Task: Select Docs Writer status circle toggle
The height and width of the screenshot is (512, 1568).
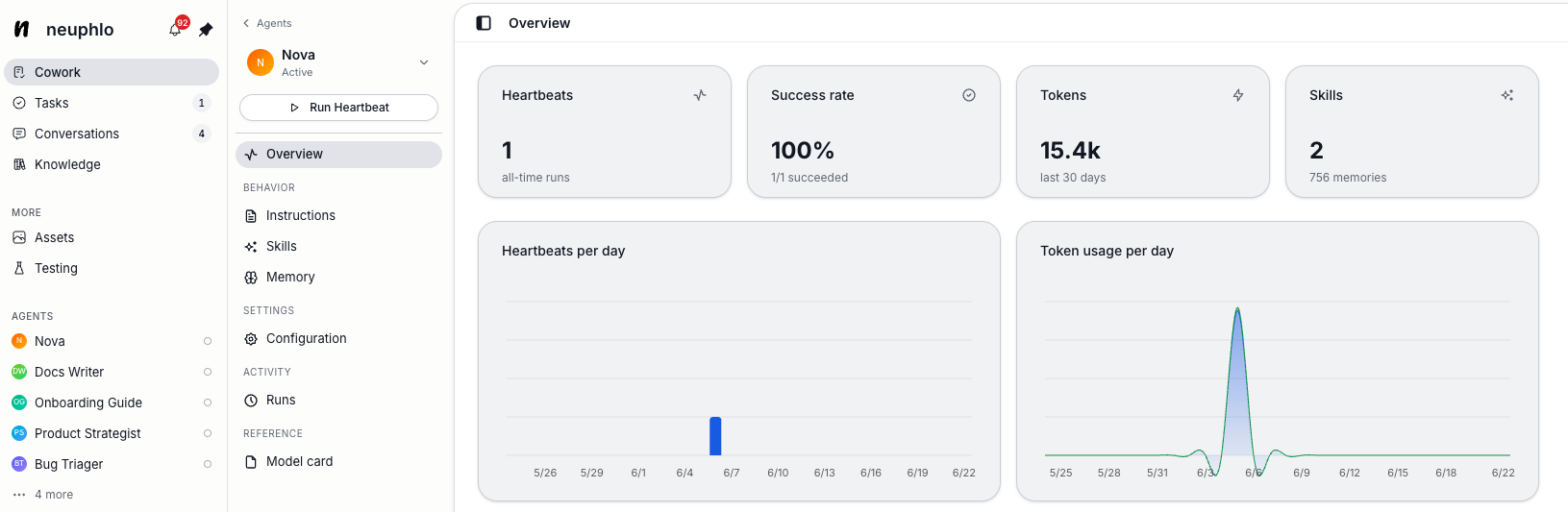Action: pos(208,372)
